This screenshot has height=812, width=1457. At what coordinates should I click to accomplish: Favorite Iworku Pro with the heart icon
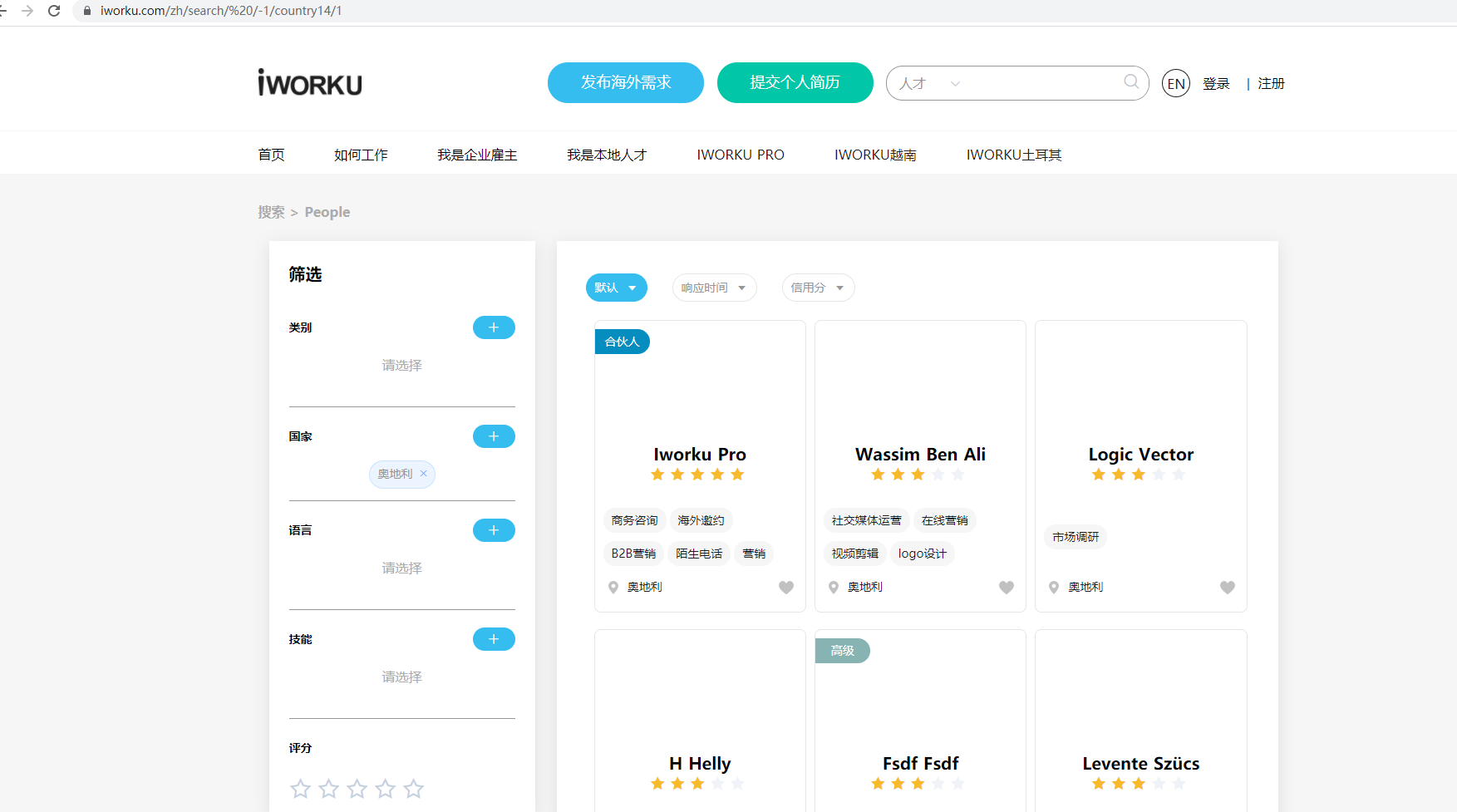point(786,588)
